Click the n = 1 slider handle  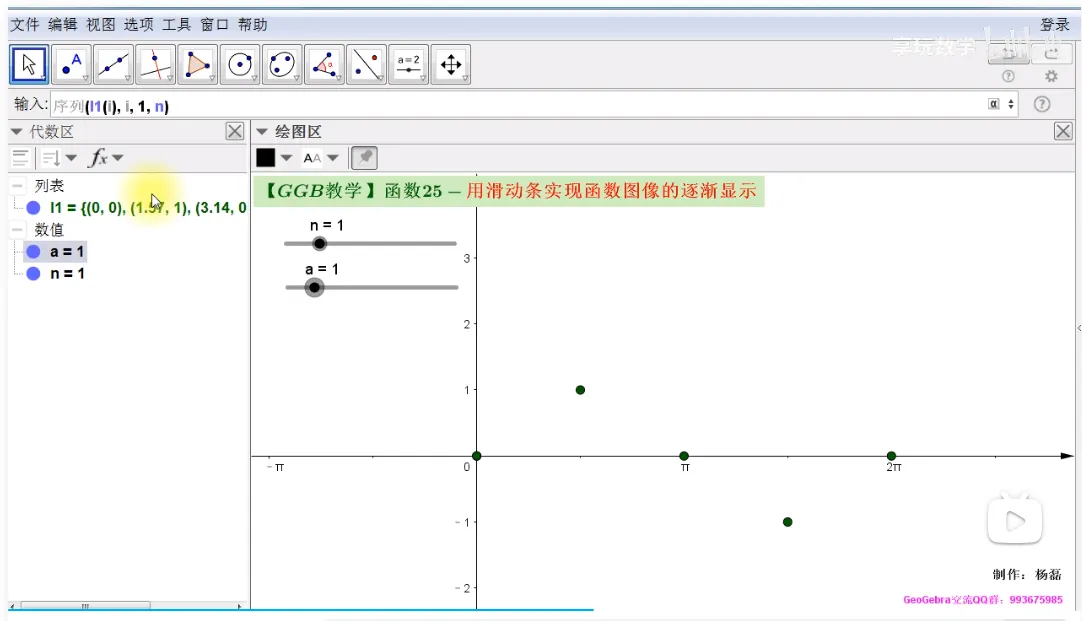[319, 243]
